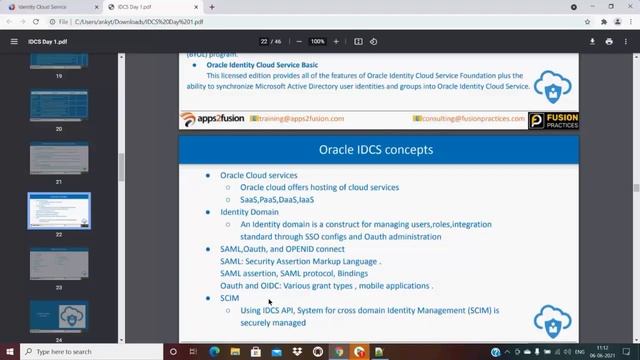Open Task View in the taskbar
640x360 pixels.
(193, 351)
